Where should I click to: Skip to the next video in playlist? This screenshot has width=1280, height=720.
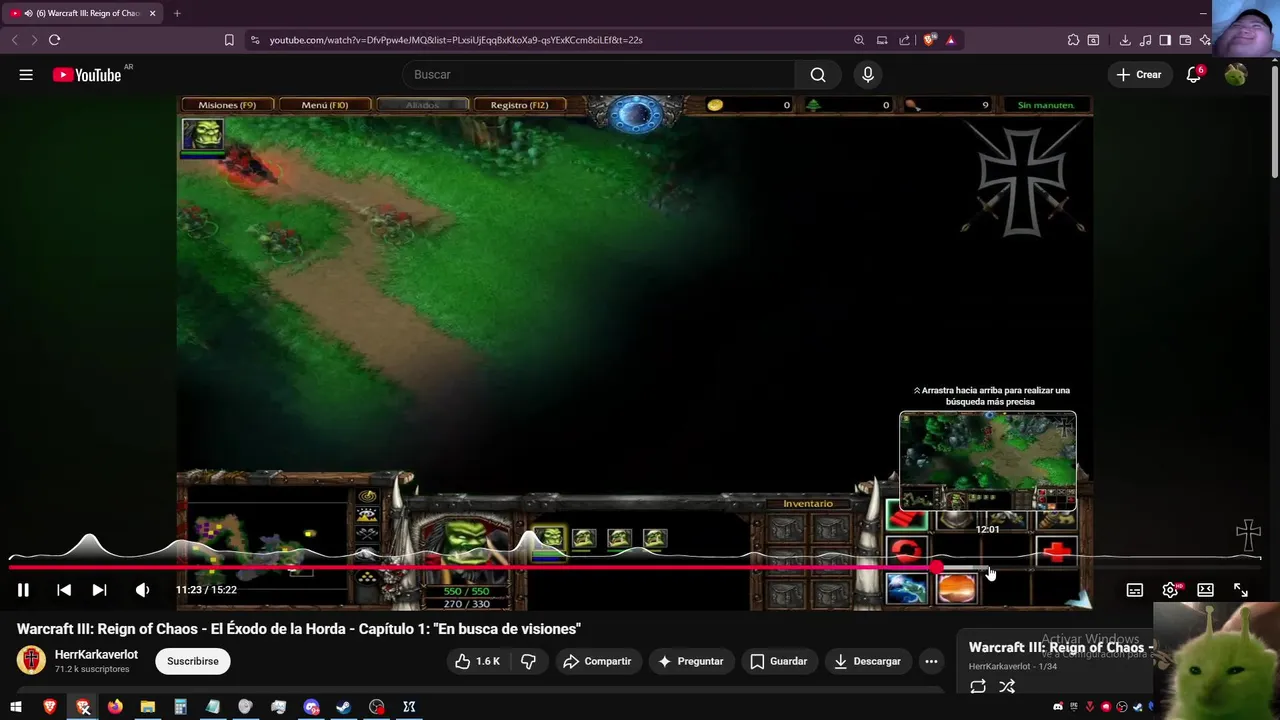[x=99, y=590]
